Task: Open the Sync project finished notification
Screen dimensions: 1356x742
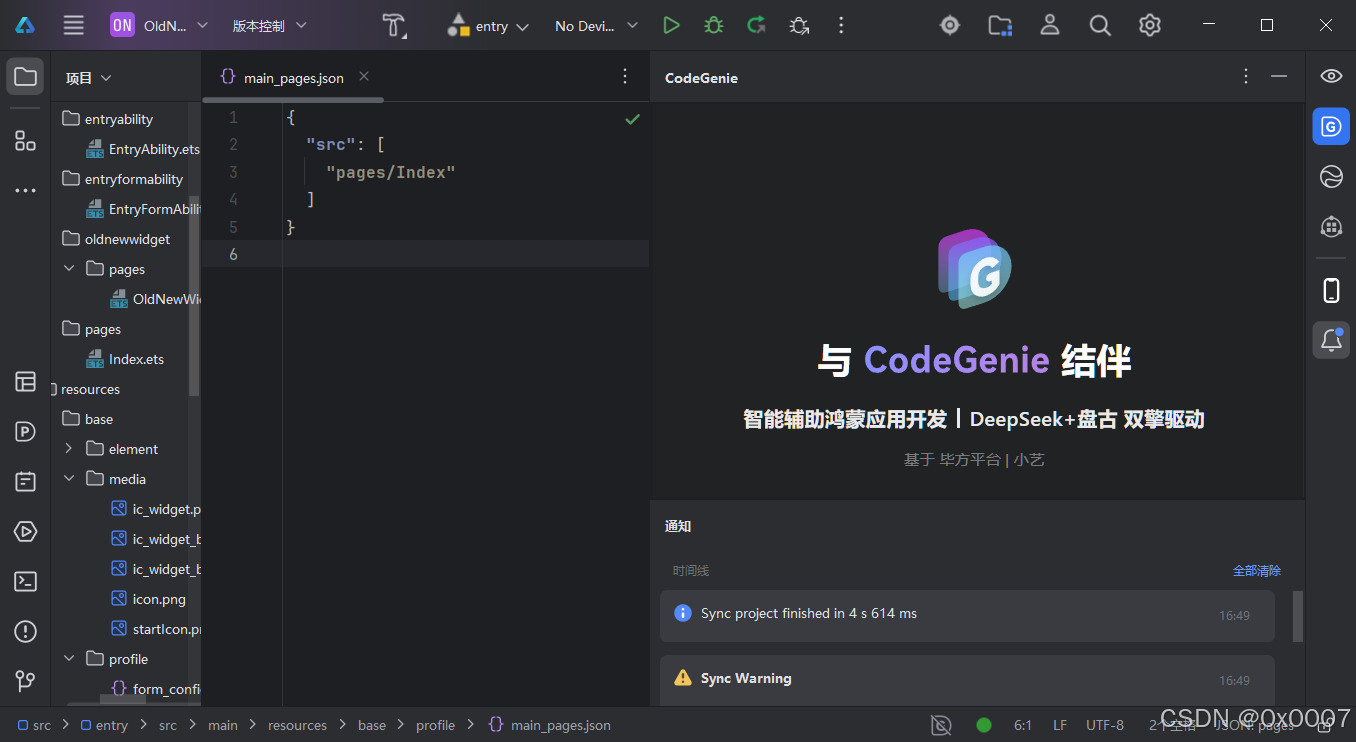Action: tap(967, 615)
